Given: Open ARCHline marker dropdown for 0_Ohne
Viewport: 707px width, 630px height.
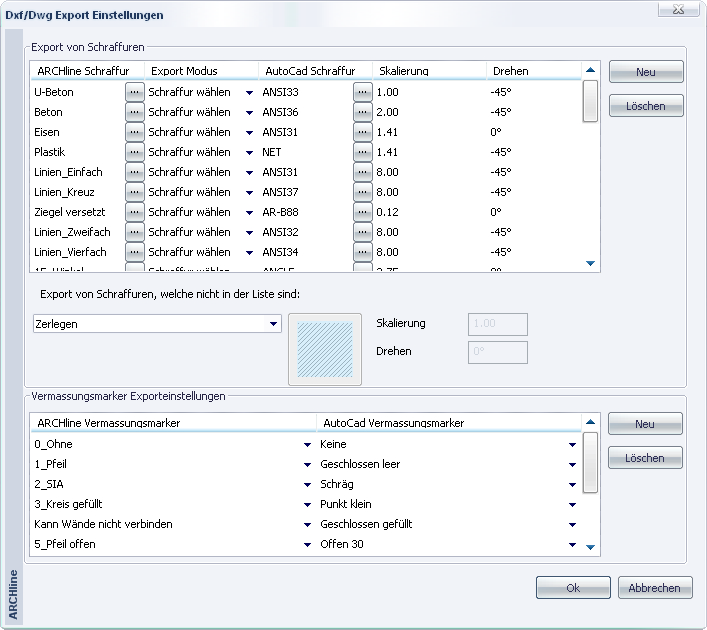Looking at the screenshot, I should 308,445.
